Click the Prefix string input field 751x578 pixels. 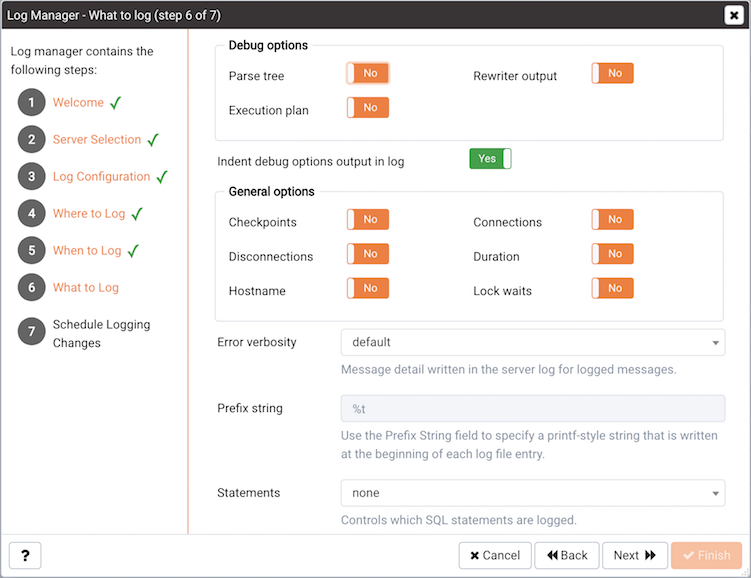(x=533, y=408)
